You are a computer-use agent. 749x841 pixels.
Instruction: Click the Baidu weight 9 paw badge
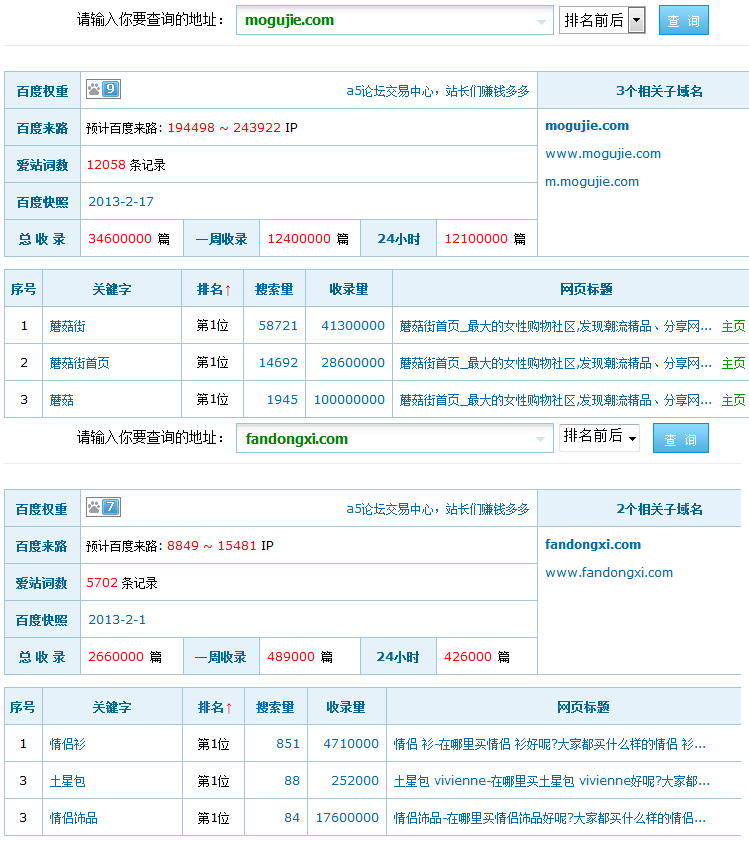point(103,90)
